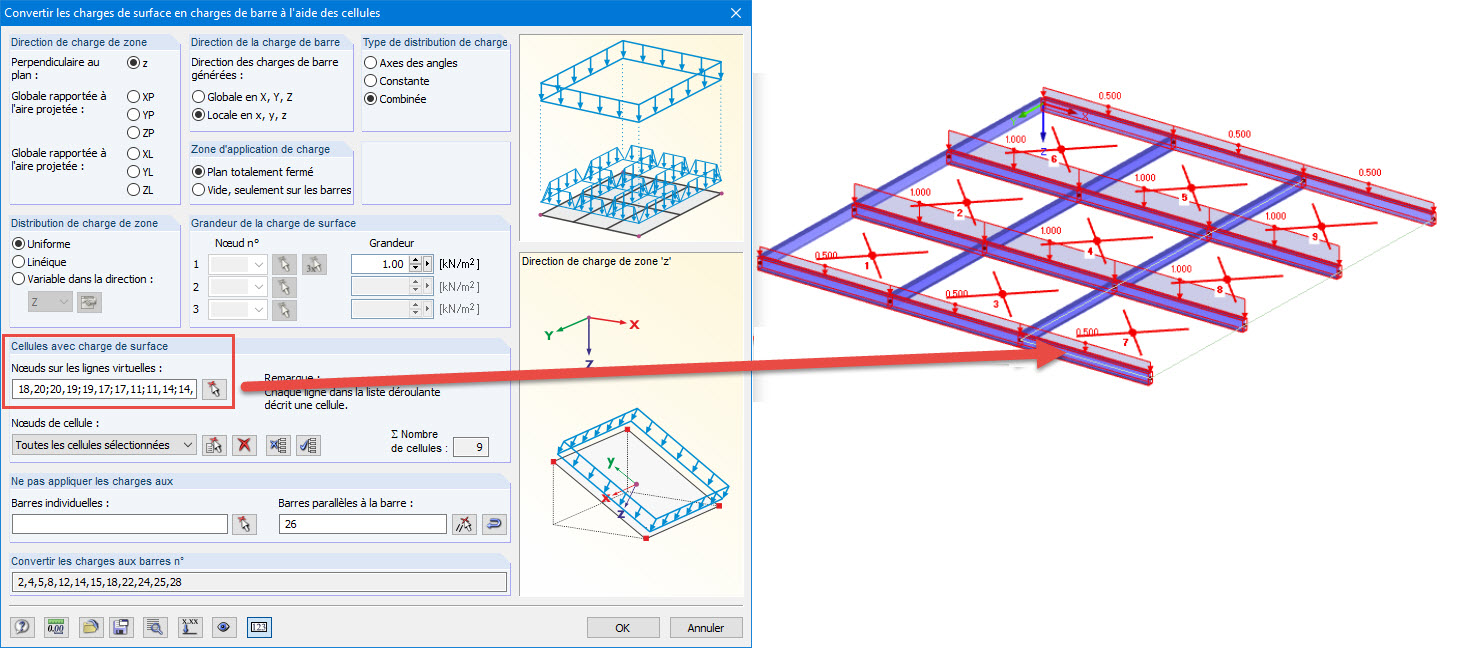Image resolution: width=1479 pixels, height=648 pixels.
Task: Click the Grandeur 1.00 input field
Action: [x=380, y=264]
